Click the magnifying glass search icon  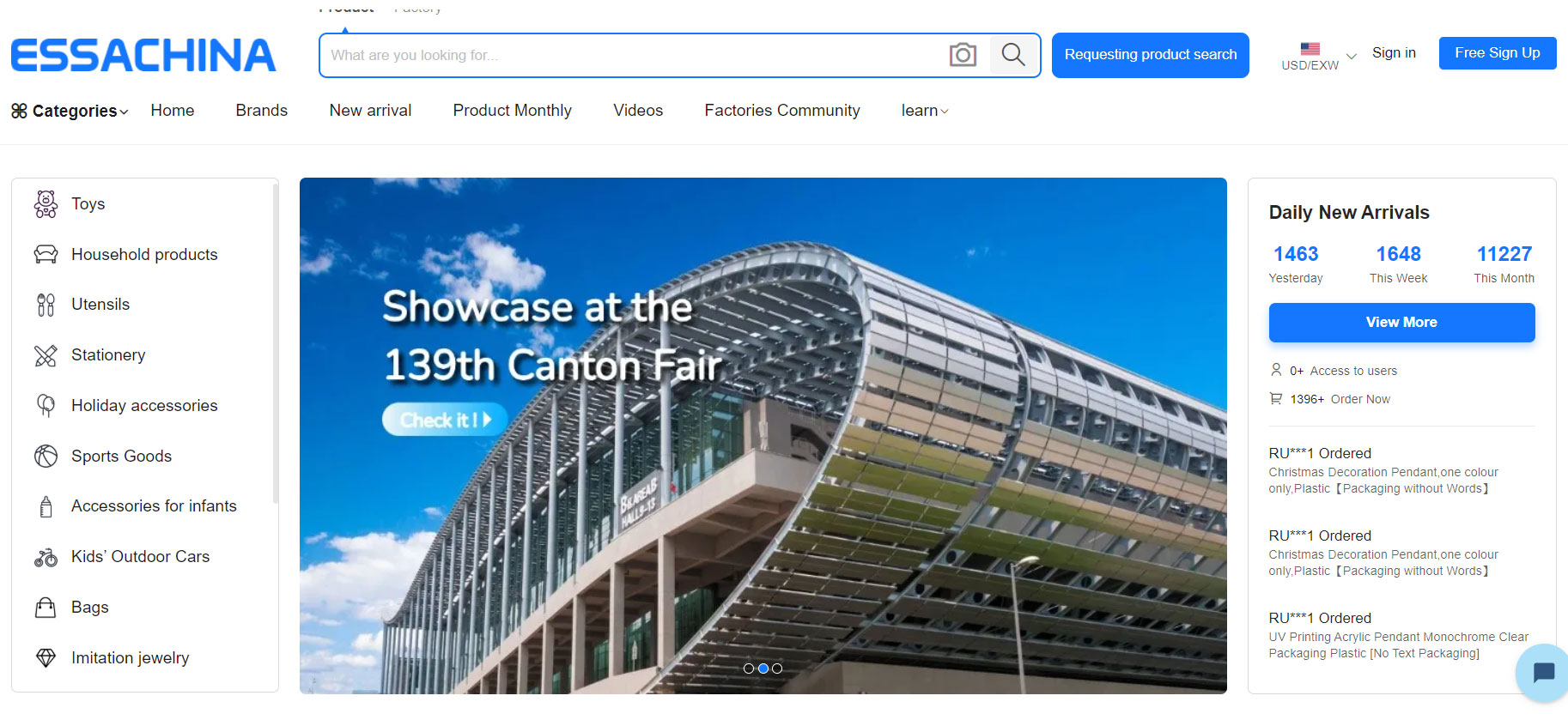(1013, 55)
